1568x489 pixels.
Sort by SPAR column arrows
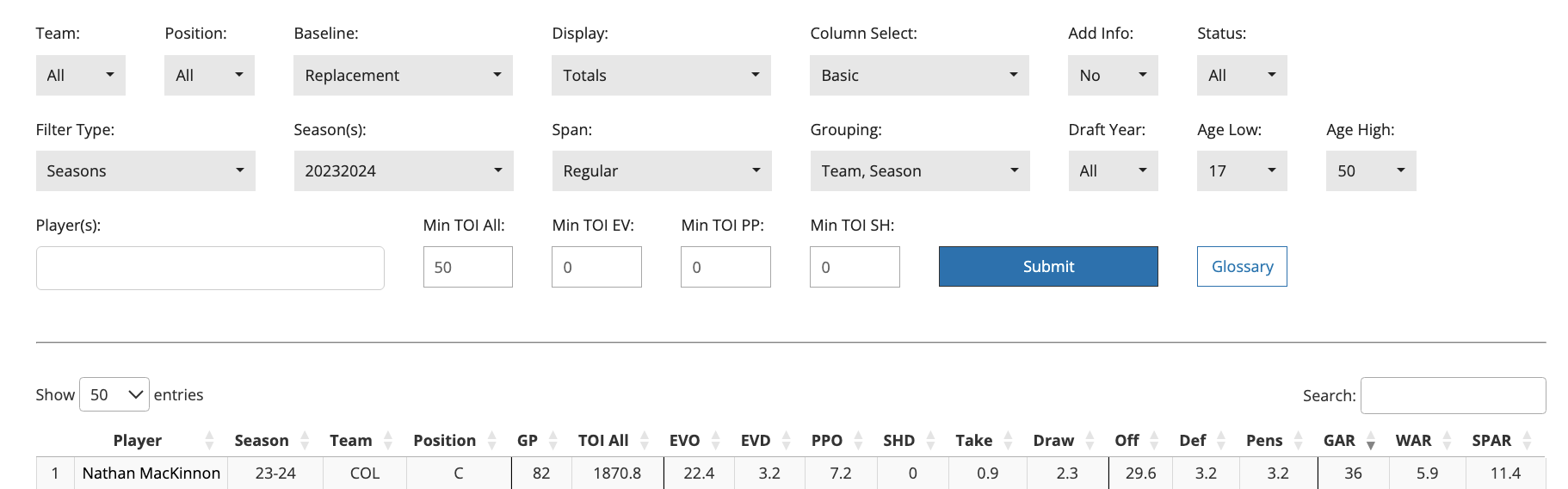(x=1527, y=441)
